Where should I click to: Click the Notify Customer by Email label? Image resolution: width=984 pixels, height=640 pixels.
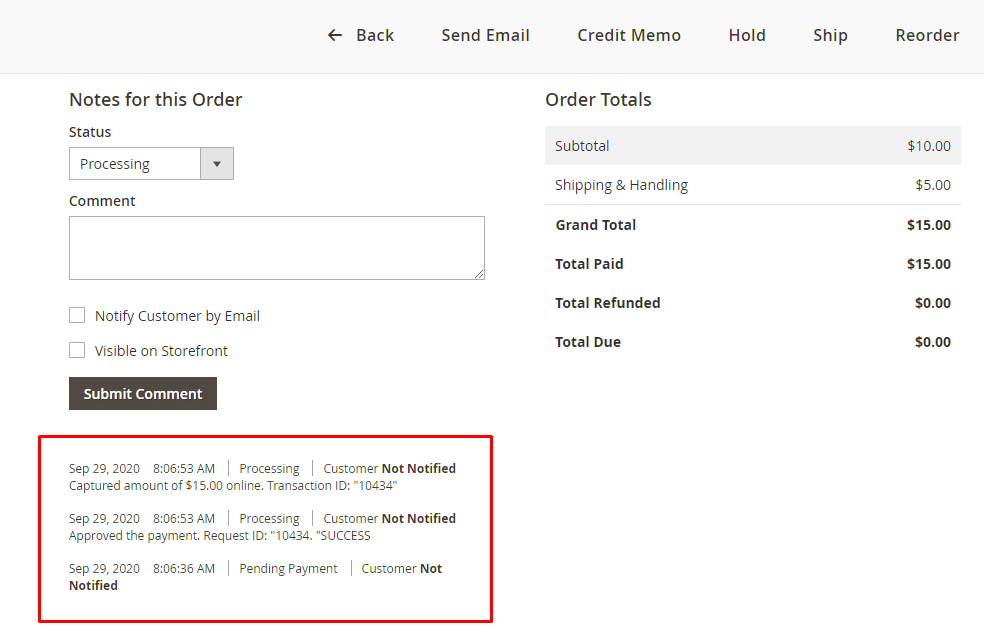point(177,316)
